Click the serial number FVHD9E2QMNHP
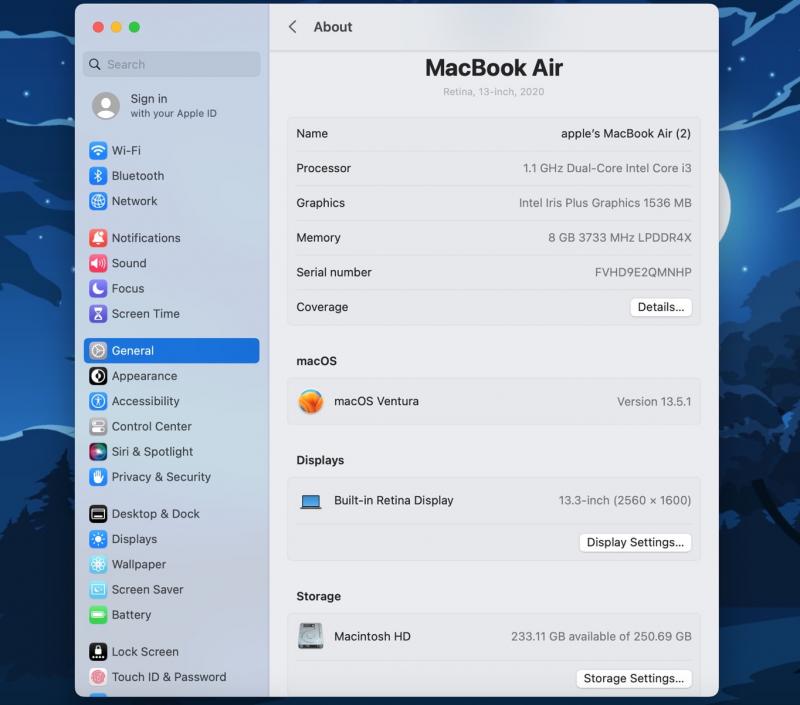800x705 pixels. 643,272
